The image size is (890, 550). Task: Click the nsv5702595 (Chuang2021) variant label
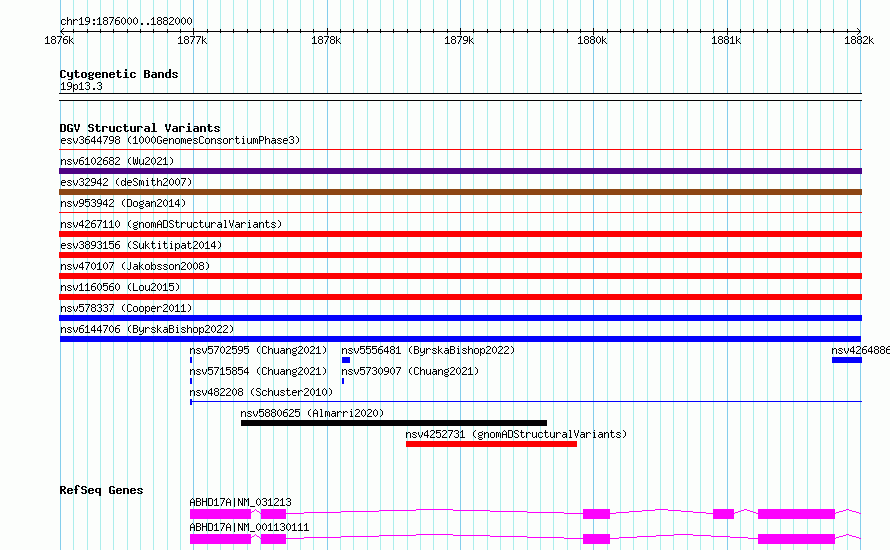(x=258, y=350)
